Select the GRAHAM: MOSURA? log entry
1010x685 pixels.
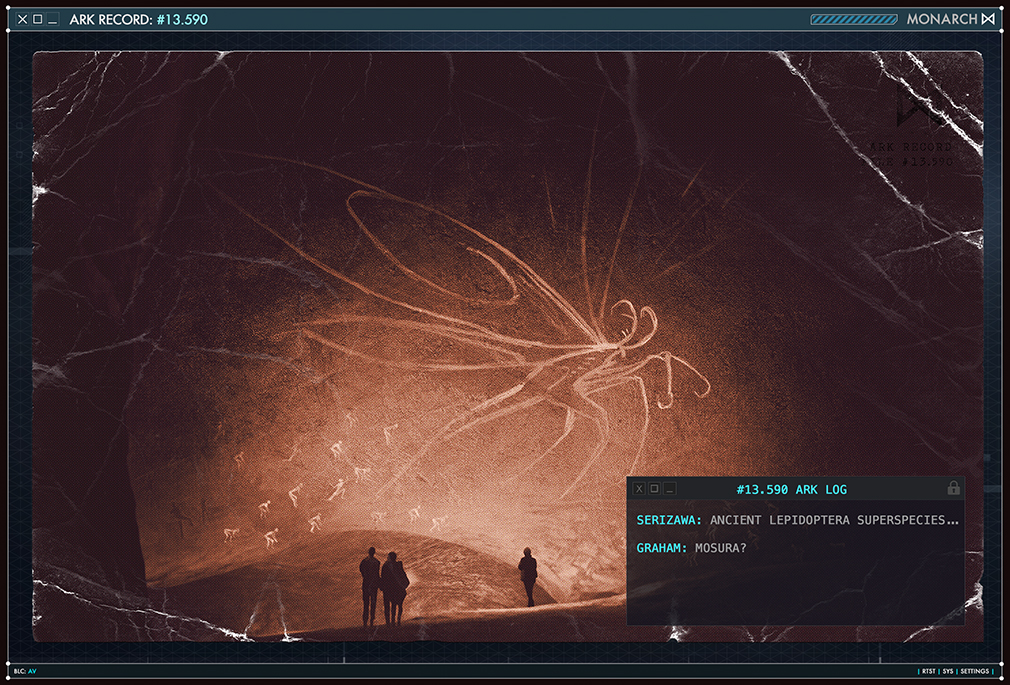693,548
